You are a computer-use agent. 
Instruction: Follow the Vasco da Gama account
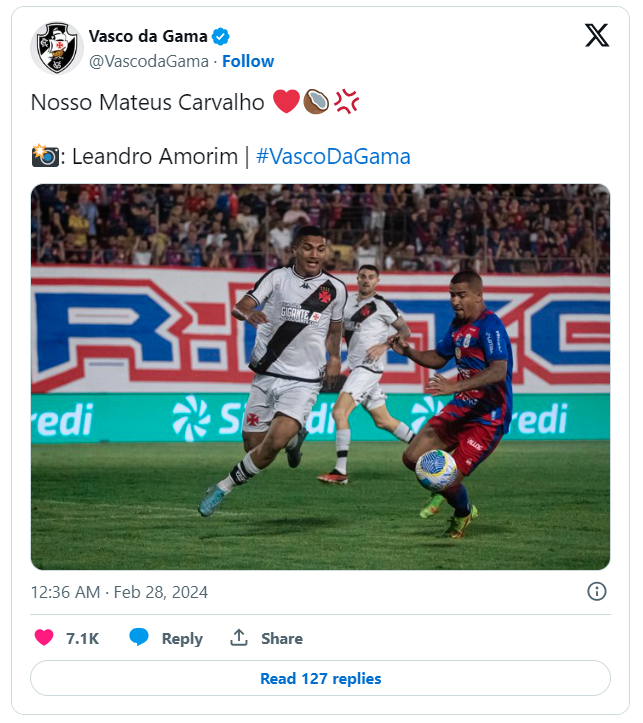click(248, 61)
